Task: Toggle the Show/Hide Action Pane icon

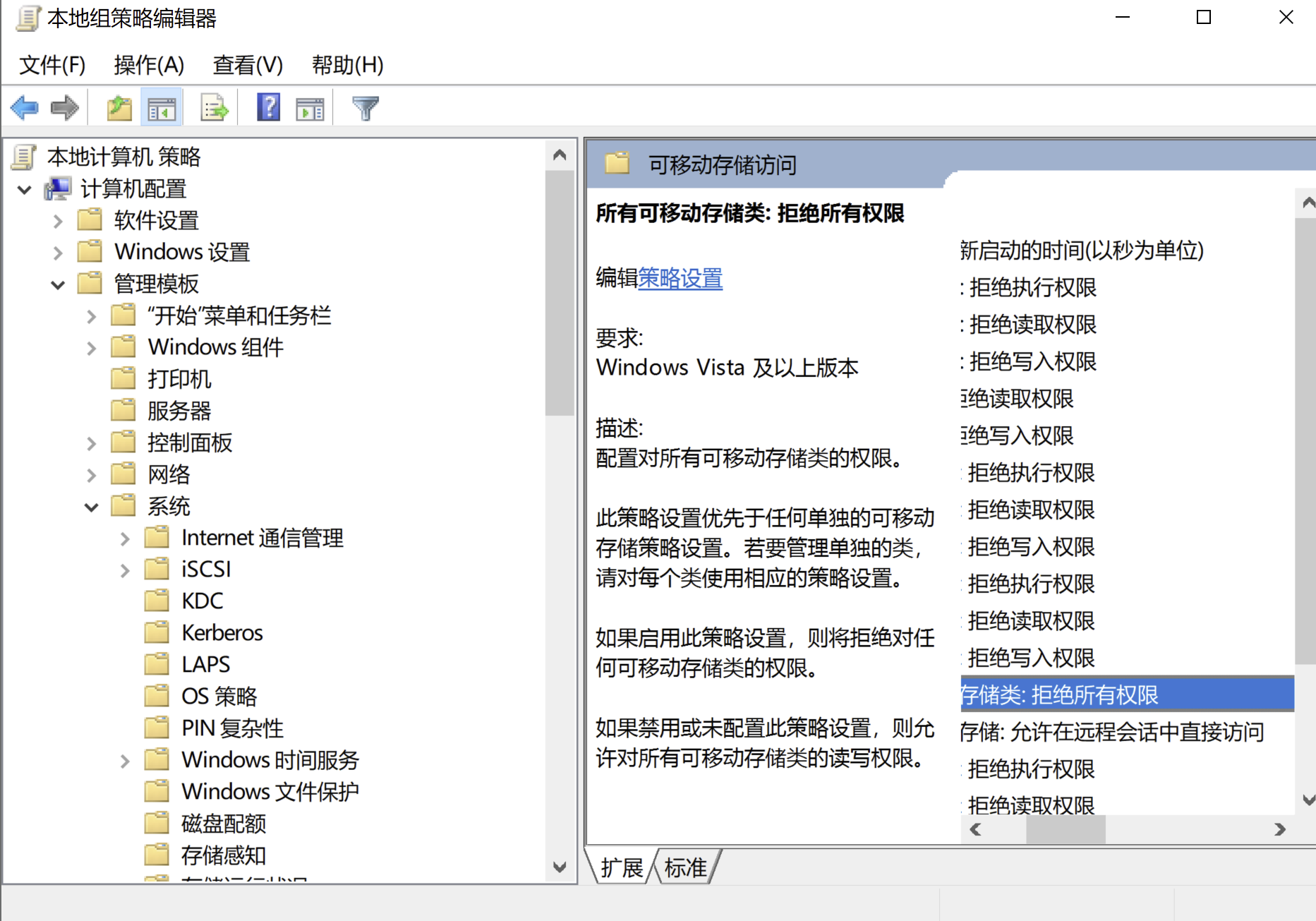Action: [310, 108]
